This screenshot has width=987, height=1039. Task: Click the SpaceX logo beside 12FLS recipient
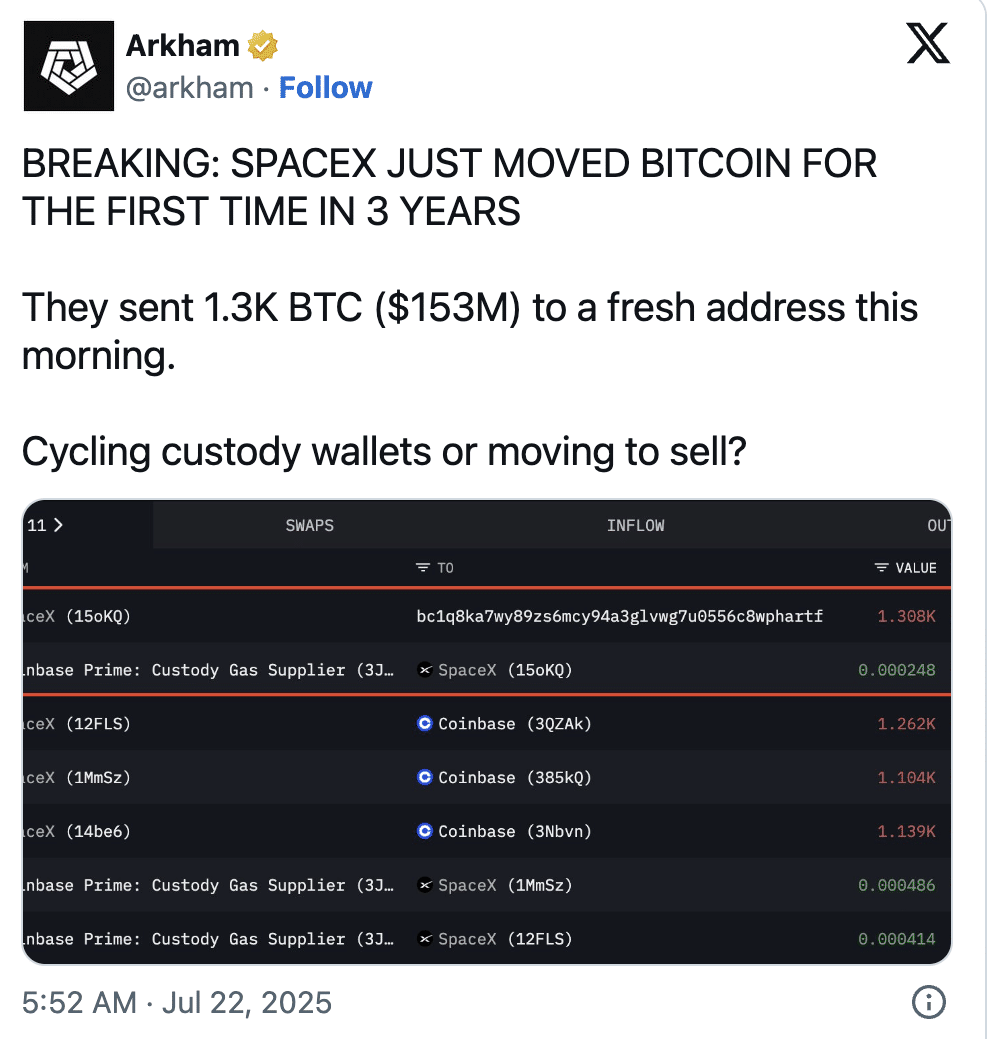tap(425, 939)
